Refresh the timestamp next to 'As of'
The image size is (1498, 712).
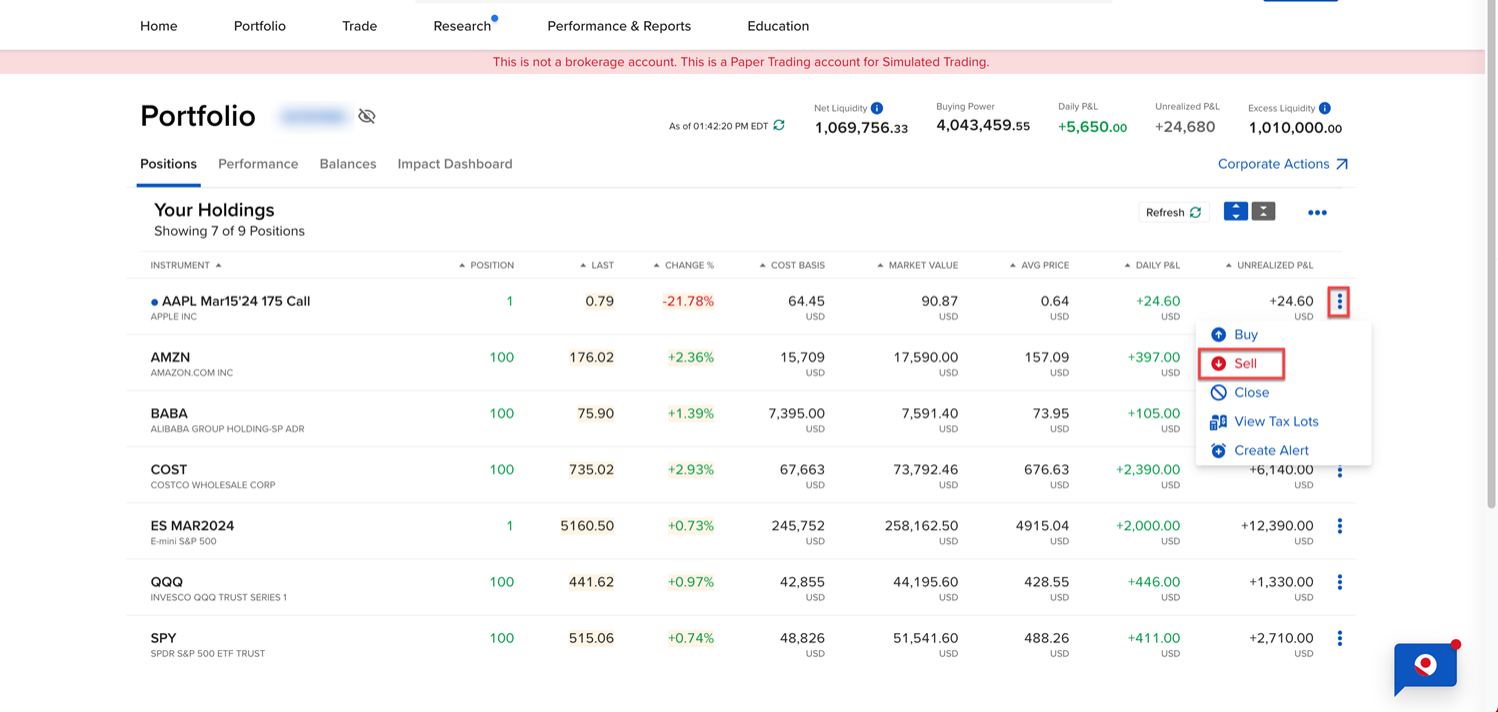tap(779, 125)
